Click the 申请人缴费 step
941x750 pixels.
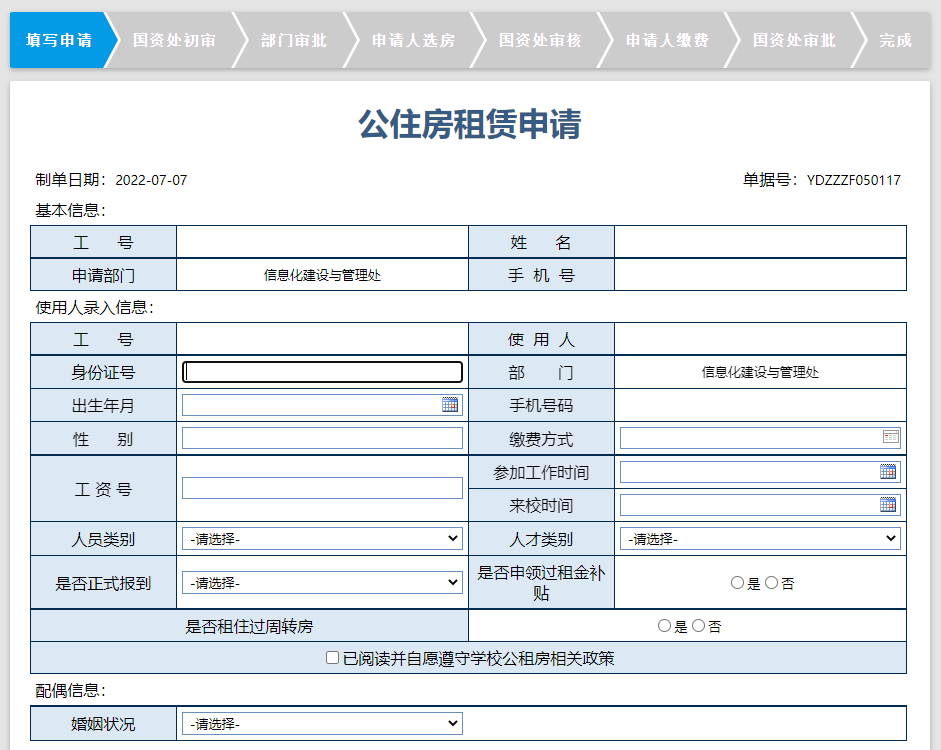click(x=667, y=40)
